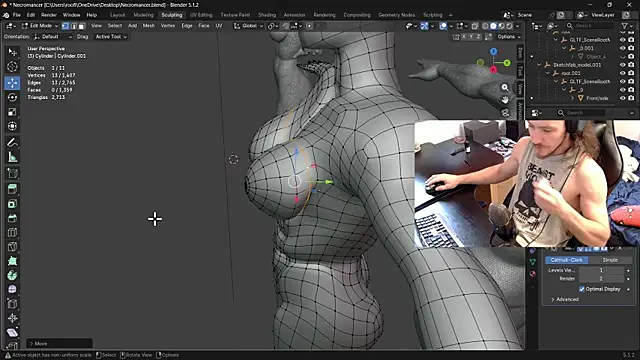Expand the Move operator panel

click(59, 344)
